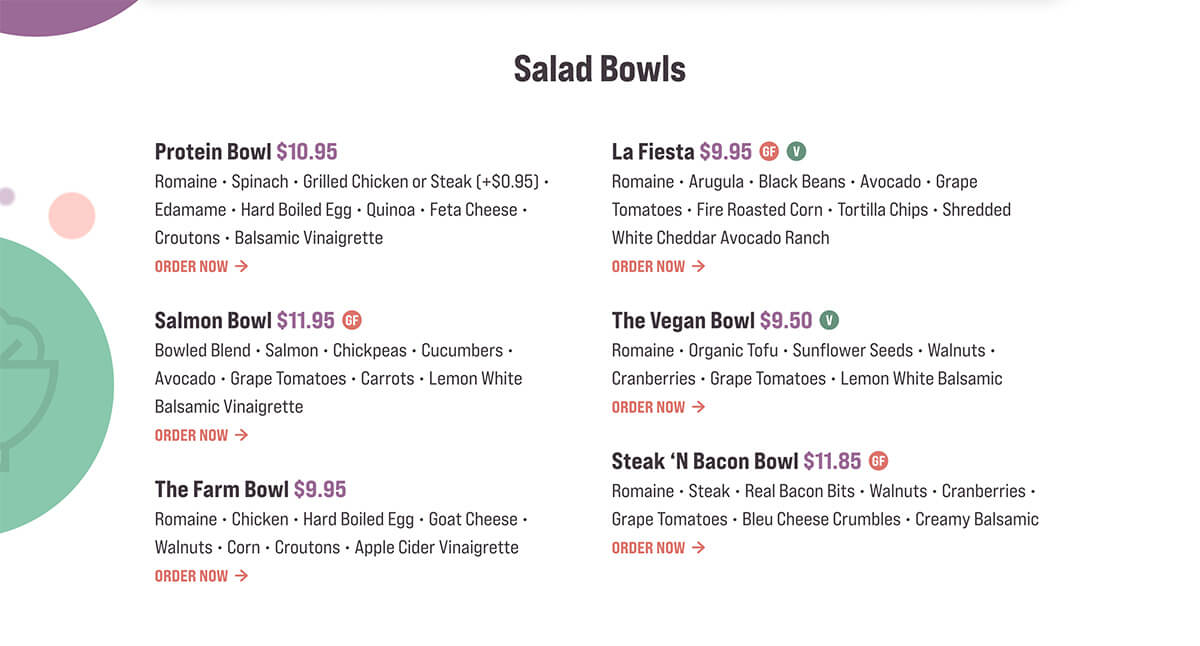Screen dimensions: 1200x646
Task: Order the Salmon Bowl now
Action: tap(201, 435)
